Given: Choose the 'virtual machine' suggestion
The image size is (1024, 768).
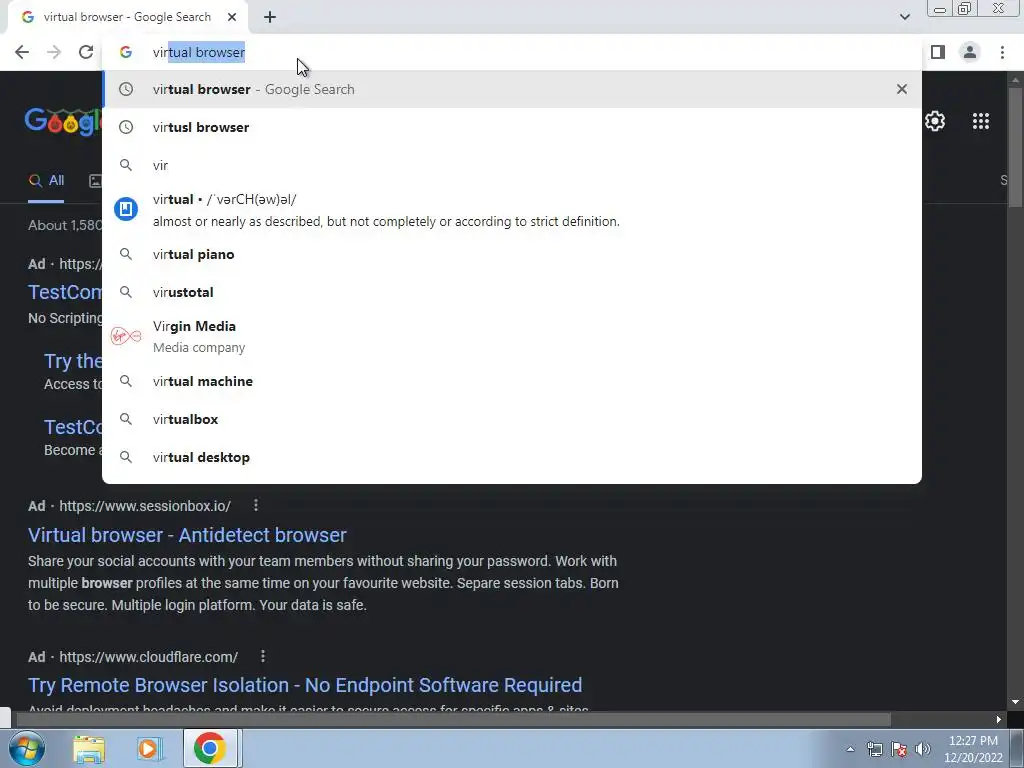Looking at the screenshot, I should (x=512, y=381).
